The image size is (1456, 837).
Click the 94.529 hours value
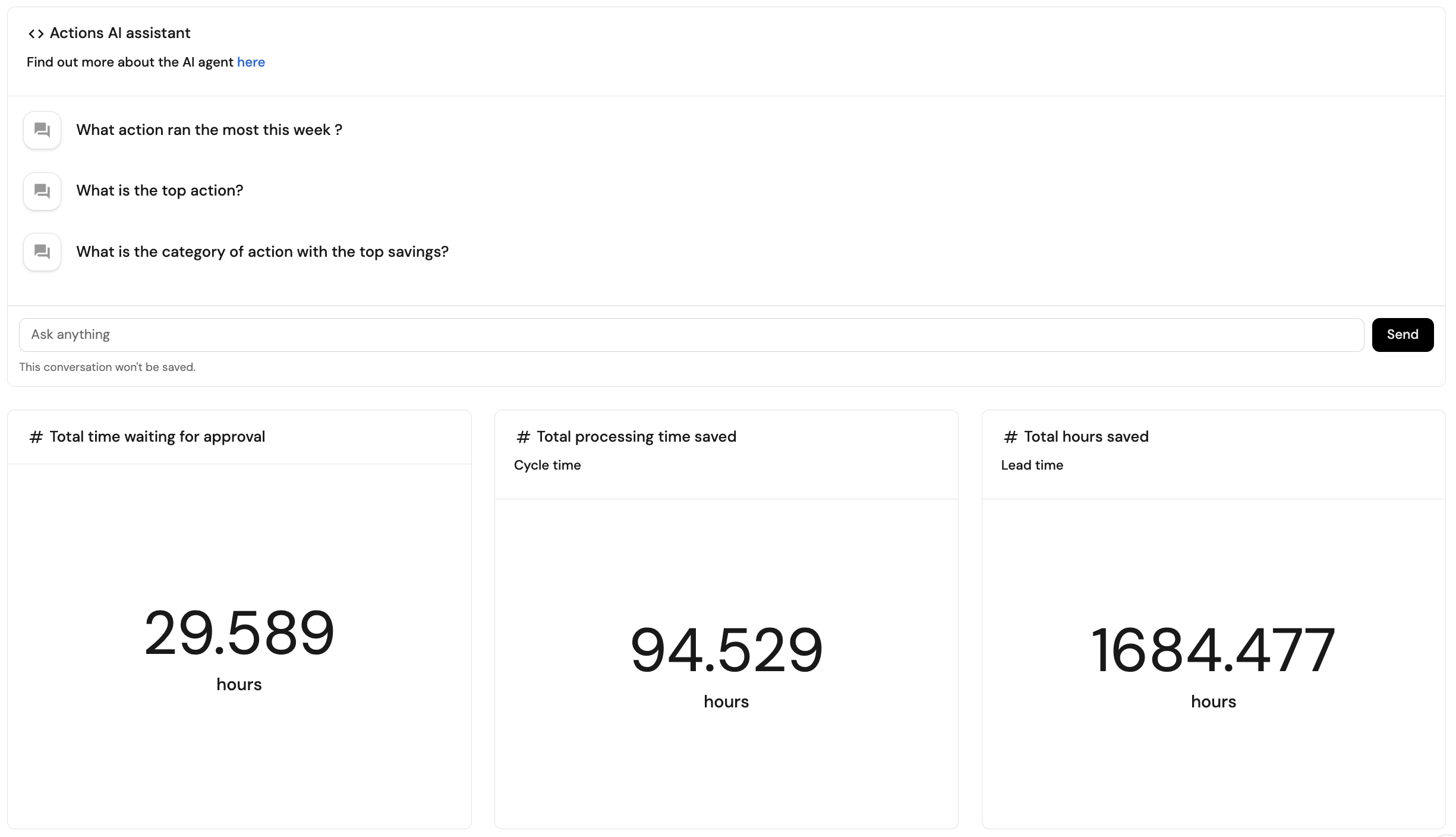point(726,651)
